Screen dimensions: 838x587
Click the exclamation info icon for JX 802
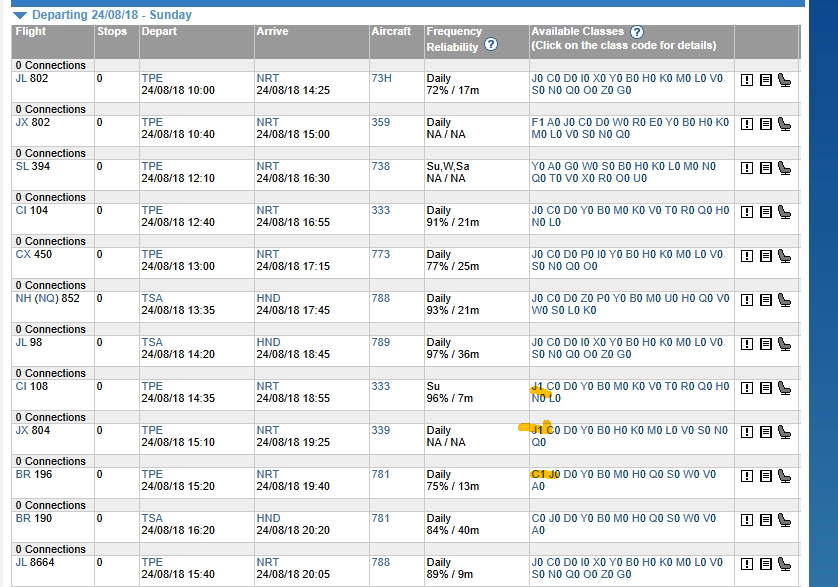click(x=747, y=124)
